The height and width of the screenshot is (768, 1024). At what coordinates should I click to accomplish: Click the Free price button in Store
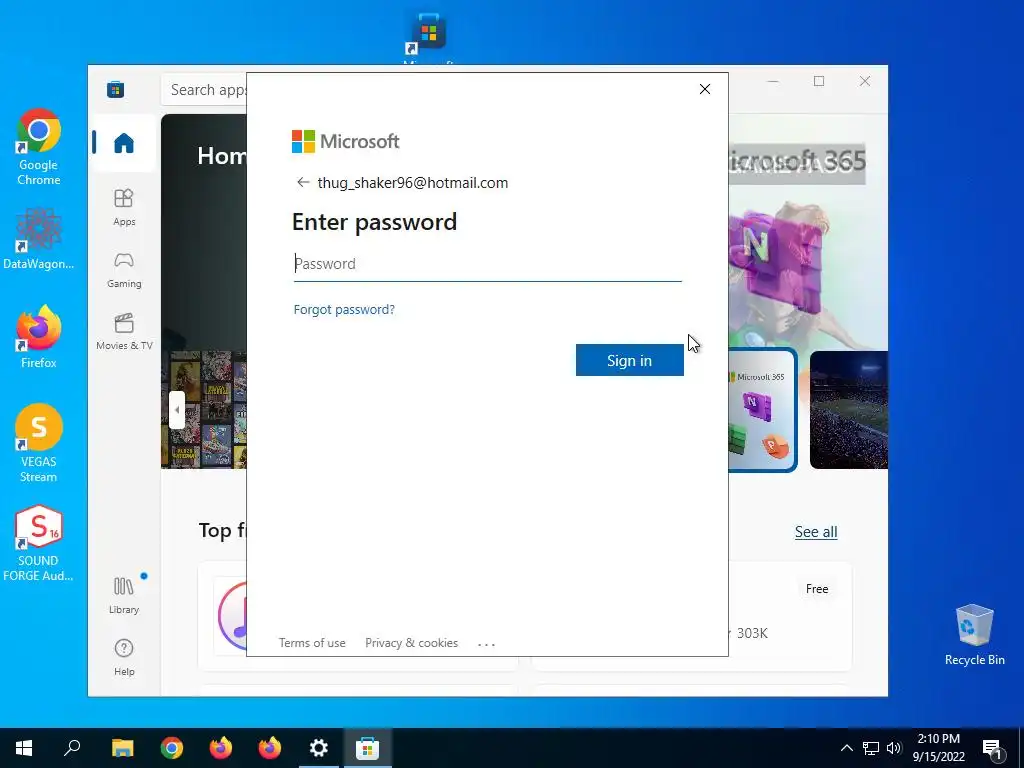pos(816,589)
